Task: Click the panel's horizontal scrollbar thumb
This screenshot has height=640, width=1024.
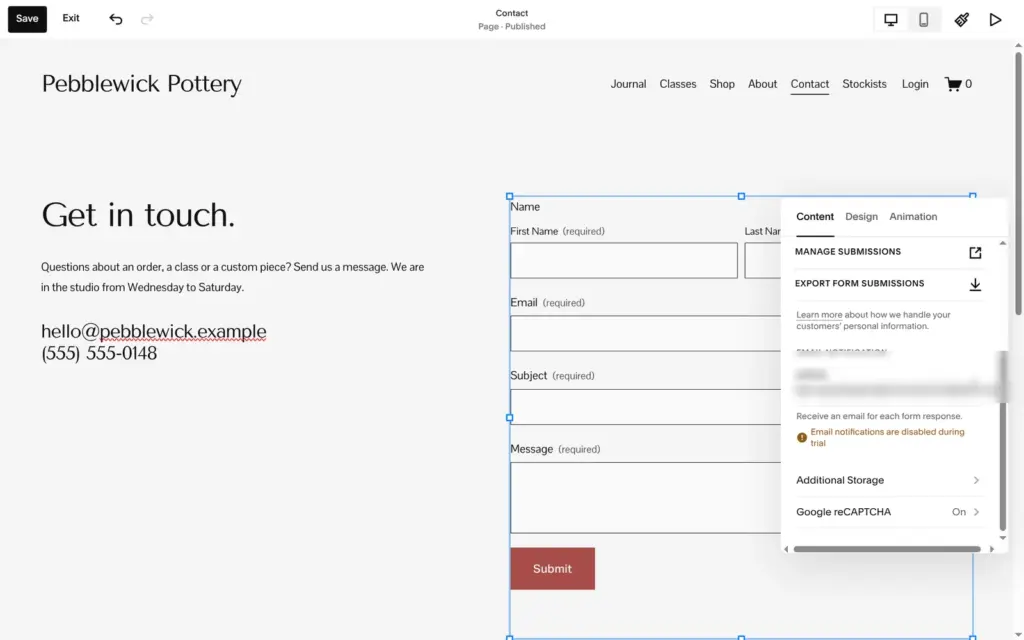Action: tap(887, 549)
